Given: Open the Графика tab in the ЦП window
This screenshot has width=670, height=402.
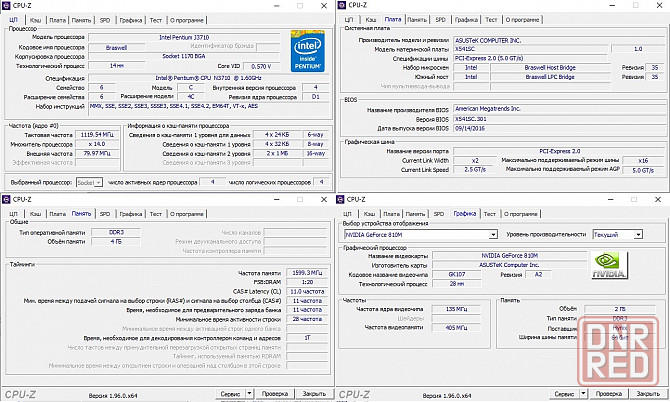Looking at the screenshot, I should click(131, 20).
